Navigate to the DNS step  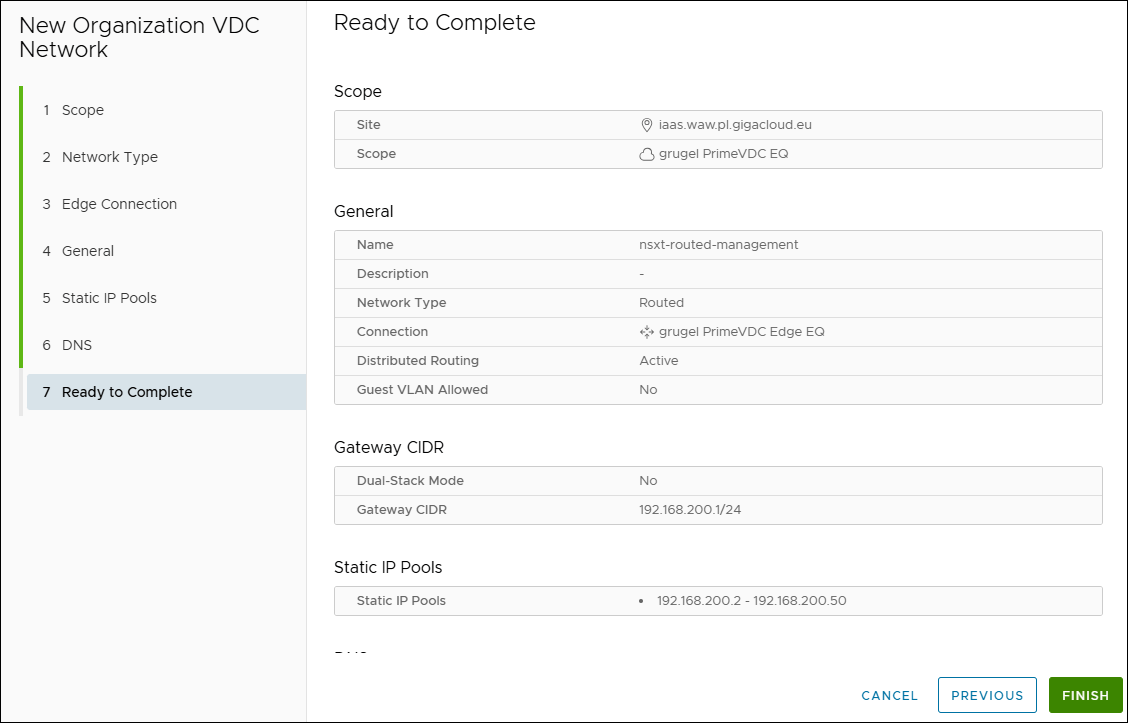(x=76, y=345)
